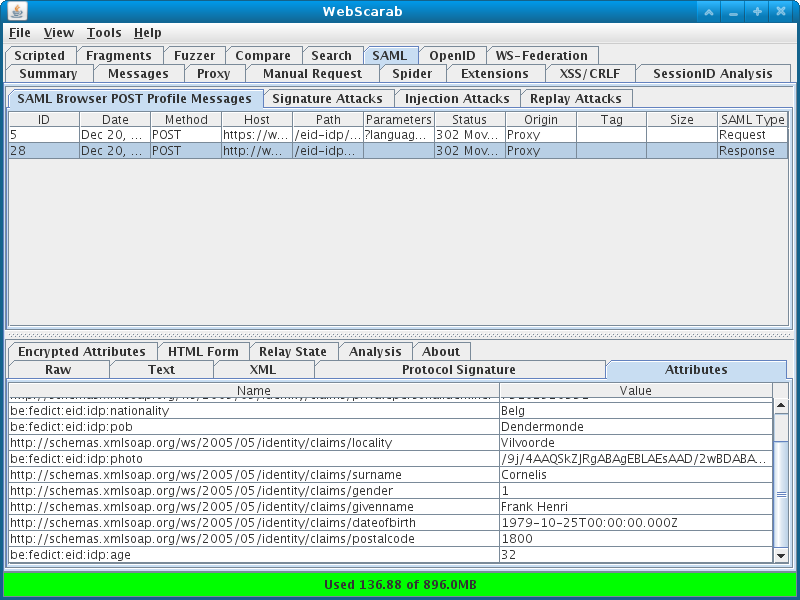Open the View menu
The height and width of the screenshot is (600, 800).
pos(59,33)
